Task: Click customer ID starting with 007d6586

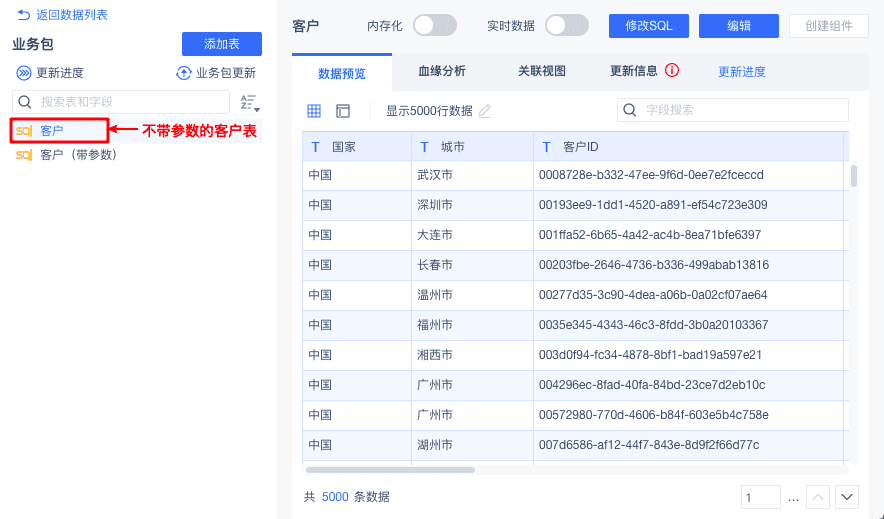Action: pyautogui.click(x=649, y=445)
